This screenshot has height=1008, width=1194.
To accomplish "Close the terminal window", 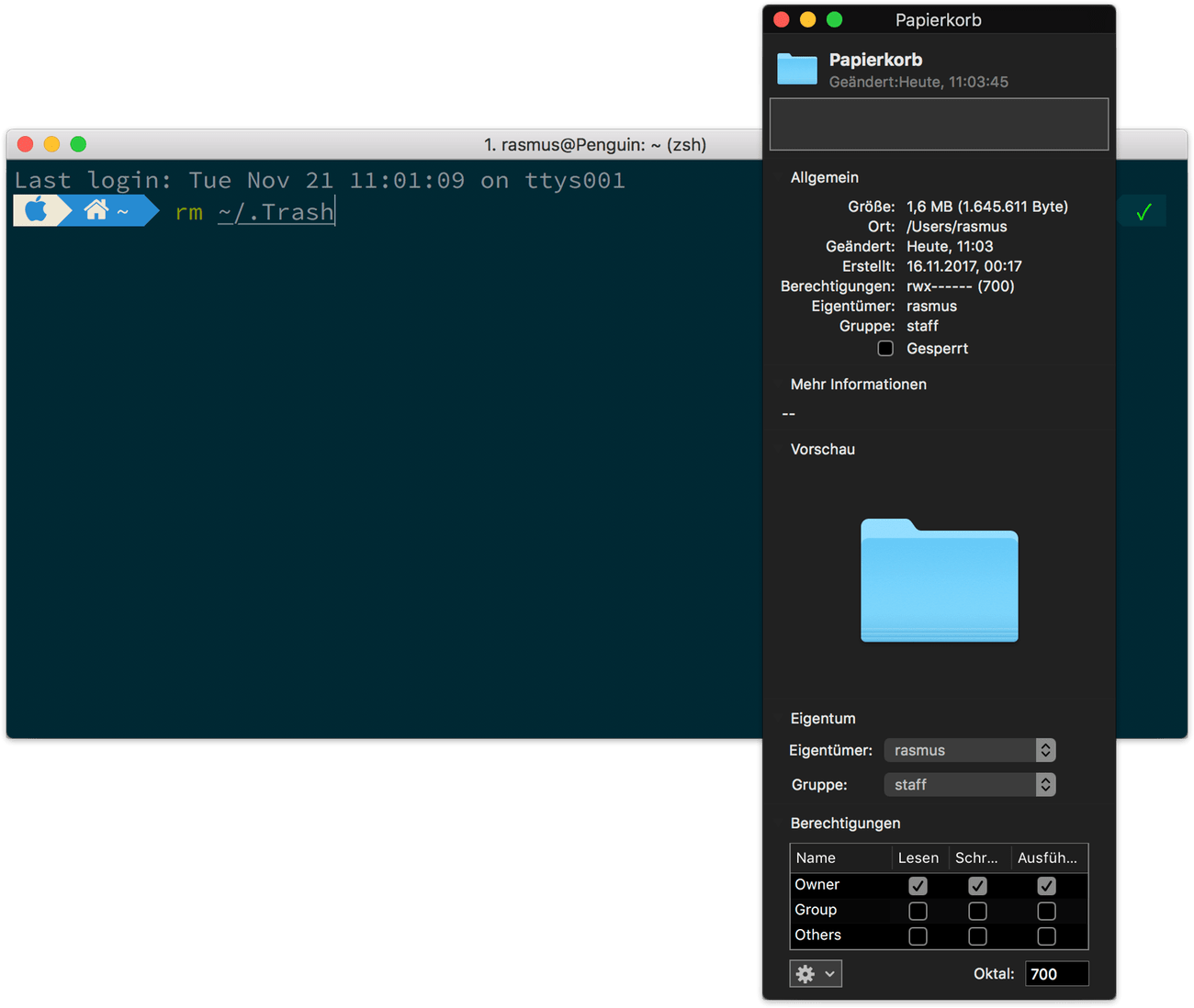I will [x=26, y=144].
